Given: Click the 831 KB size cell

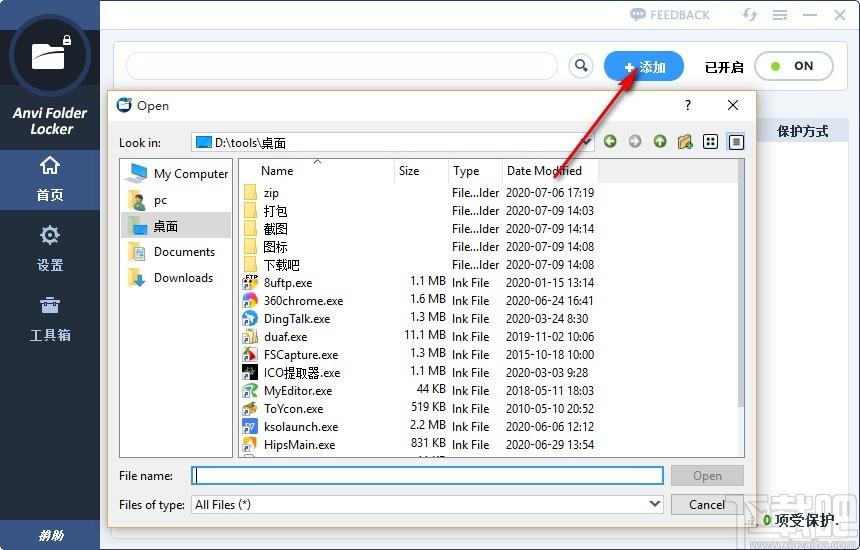Looking at the screenshot, I should pyautogui.click(x=428, y=443).
